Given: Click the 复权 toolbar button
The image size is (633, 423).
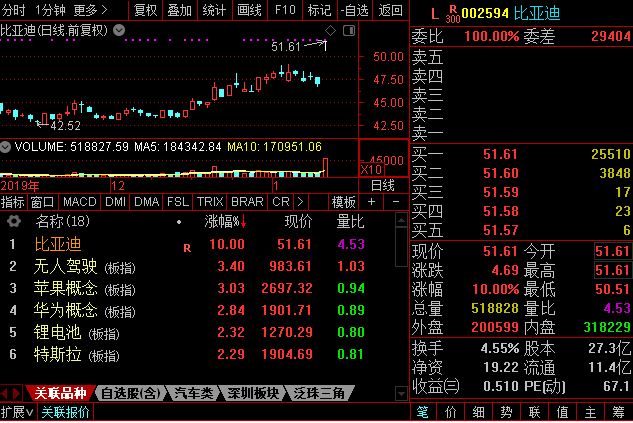Looking at the screenshot, I should pos(145,10).
